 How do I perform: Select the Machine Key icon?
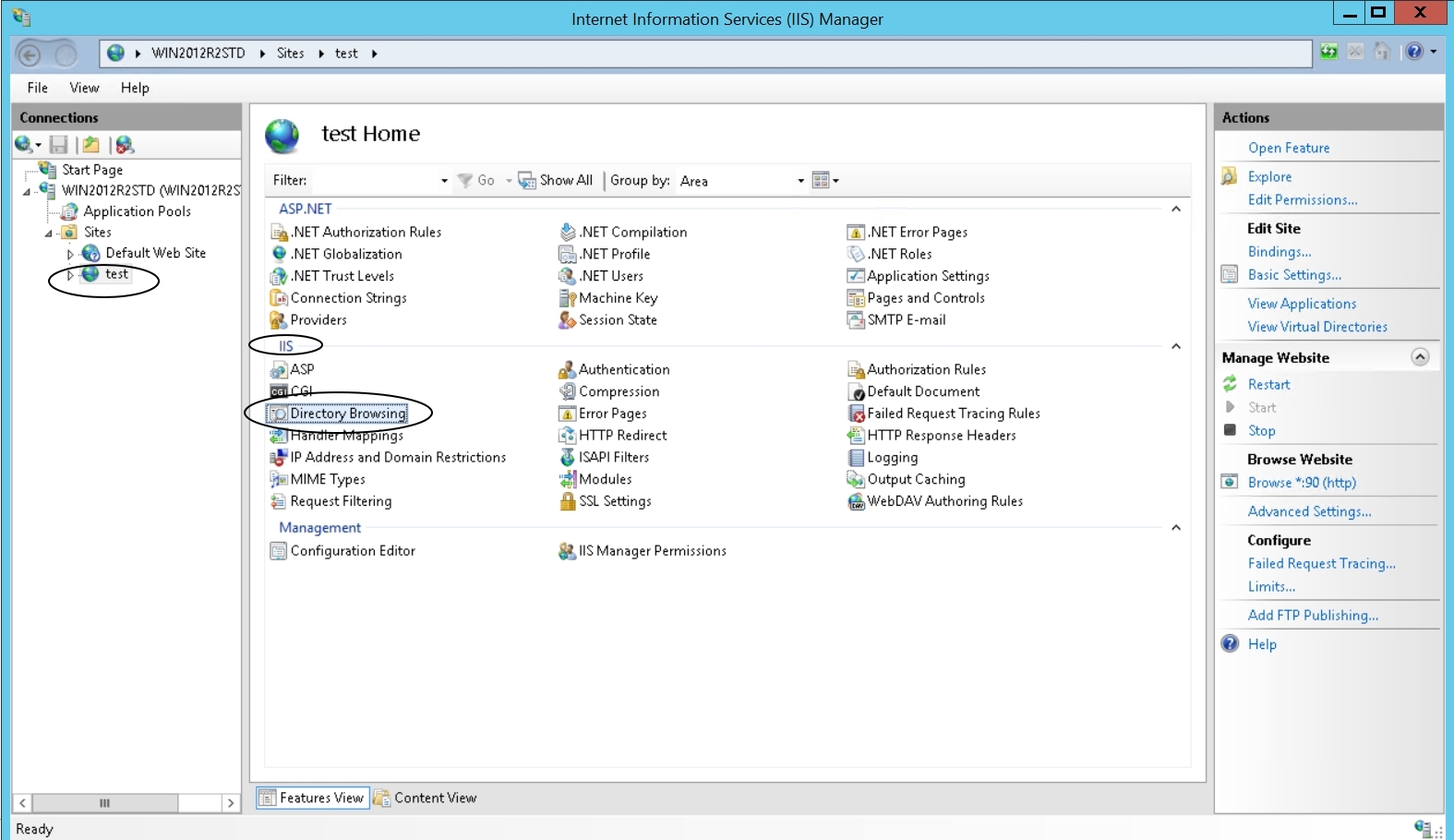click(568, 298)
